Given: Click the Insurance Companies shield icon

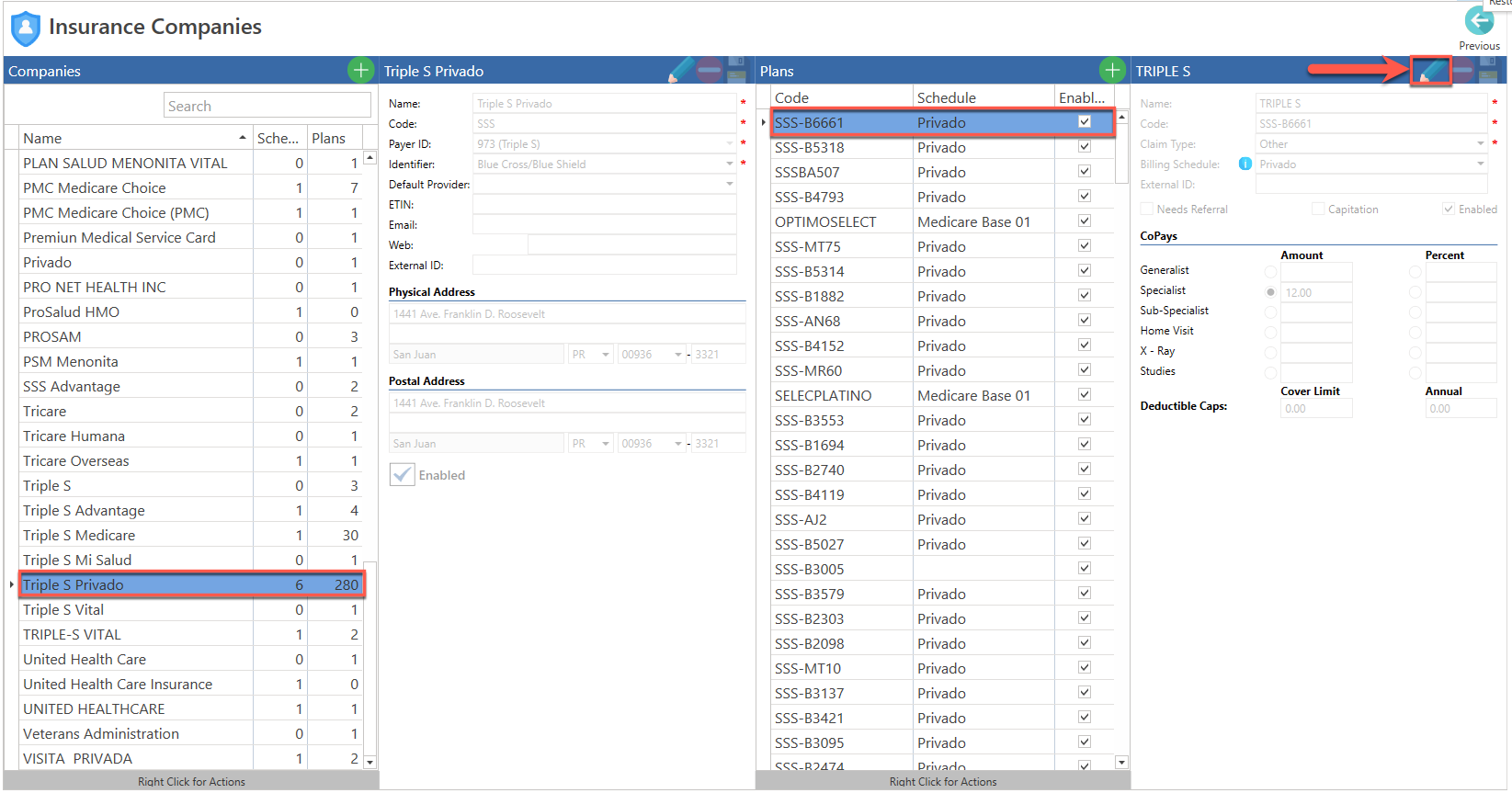Looking at the screenshot, I should click(x=26, y=28).
